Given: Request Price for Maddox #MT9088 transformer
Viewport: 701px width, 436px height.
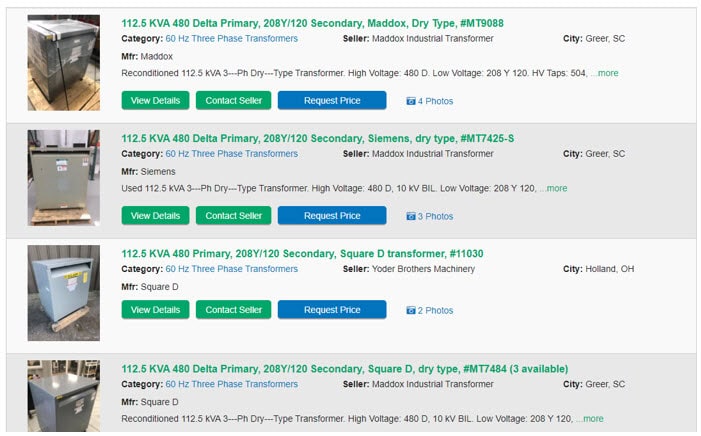Looking at the screenshot, I should click(x=332, y=101).
